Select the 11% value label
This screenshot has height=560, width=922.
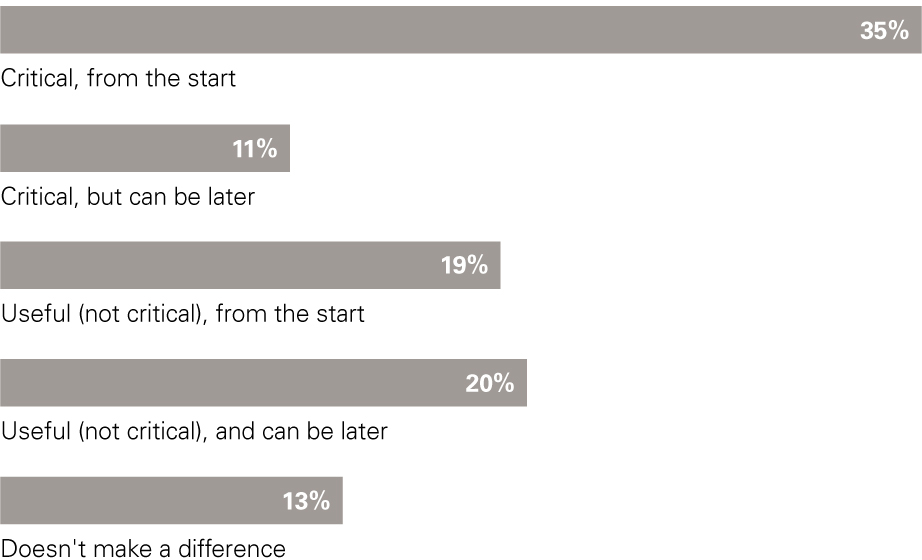255,149
